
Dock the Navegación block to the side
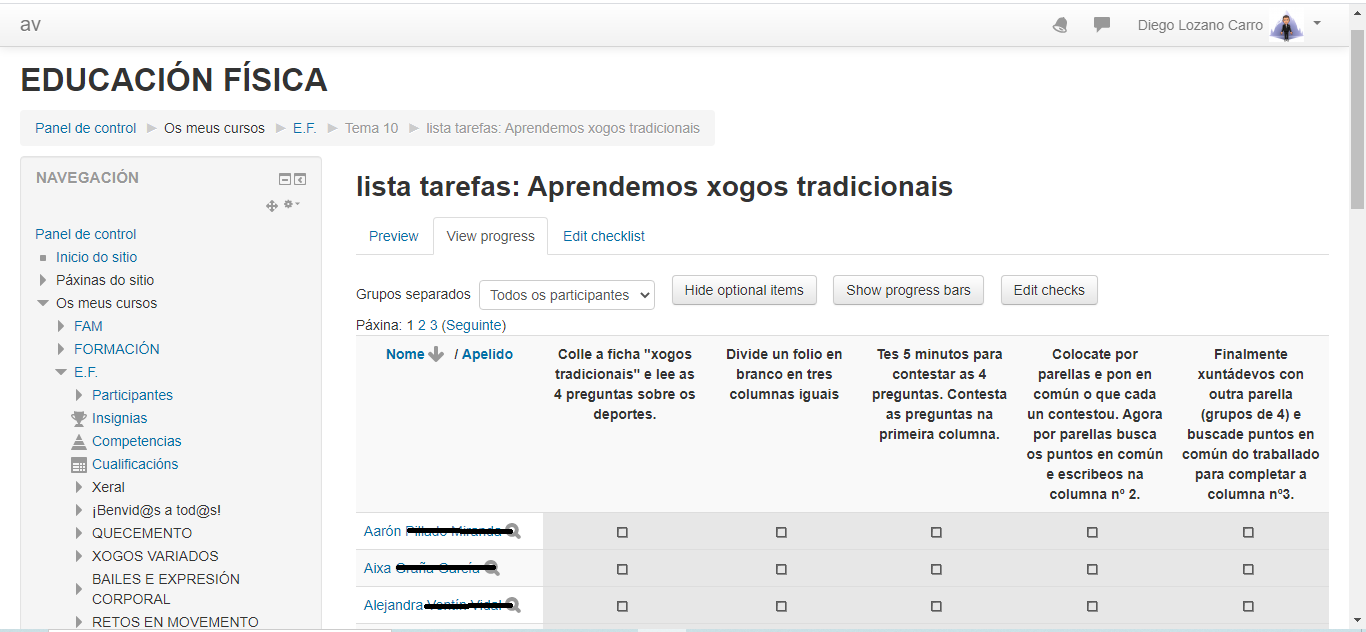point(300,179)
